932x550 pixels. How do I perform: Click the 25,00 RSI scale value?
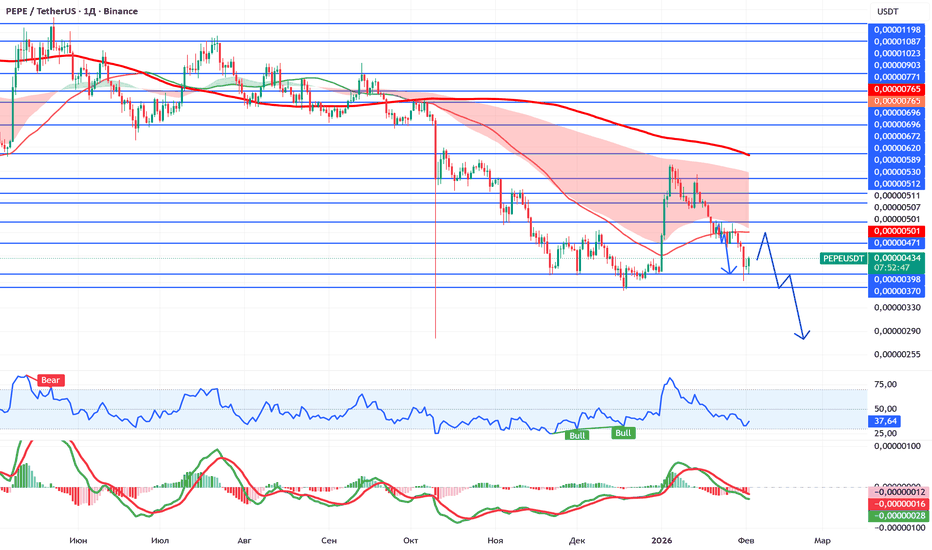click(x=886, y=433)
